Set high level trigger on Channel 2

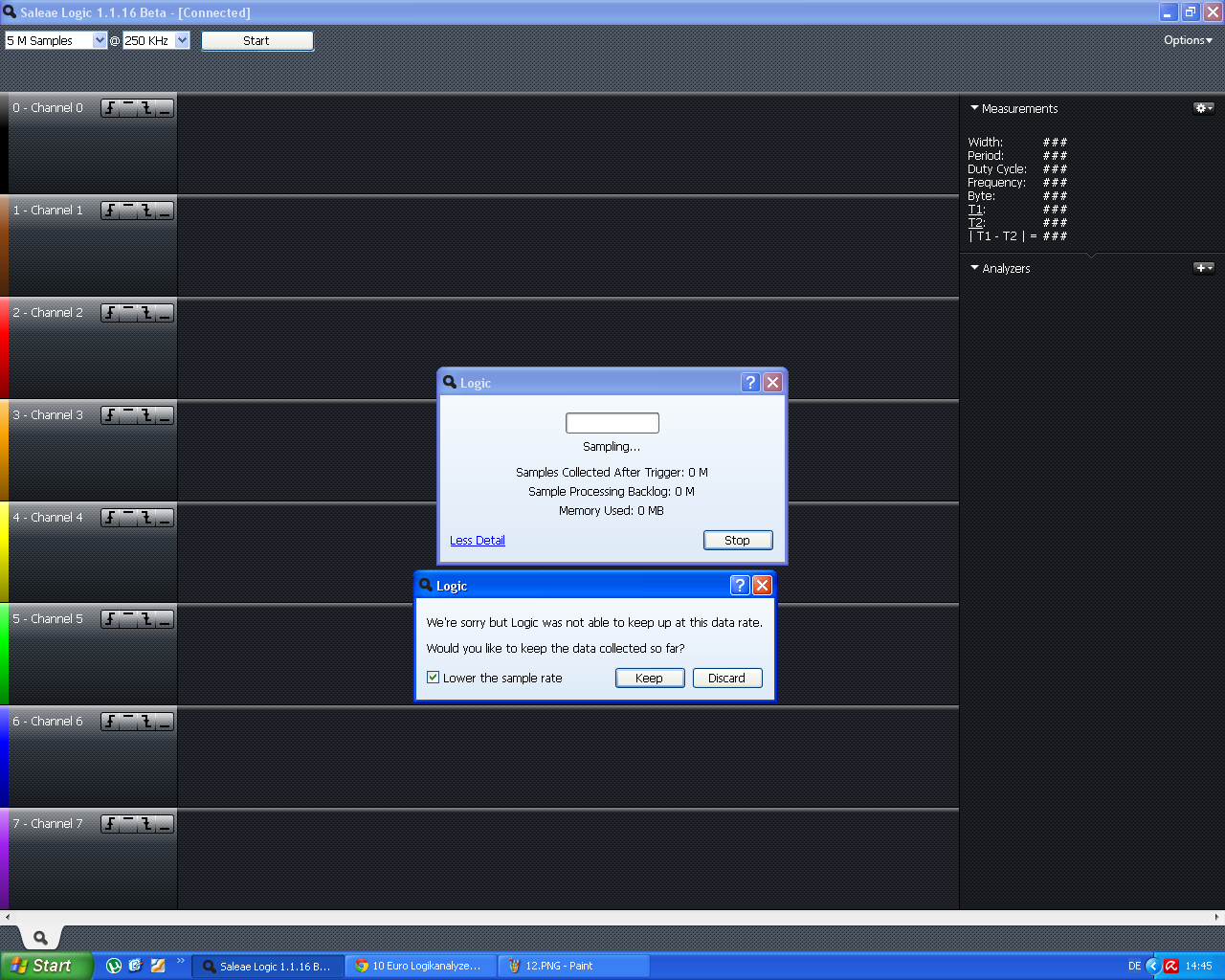tap(128, 313)
